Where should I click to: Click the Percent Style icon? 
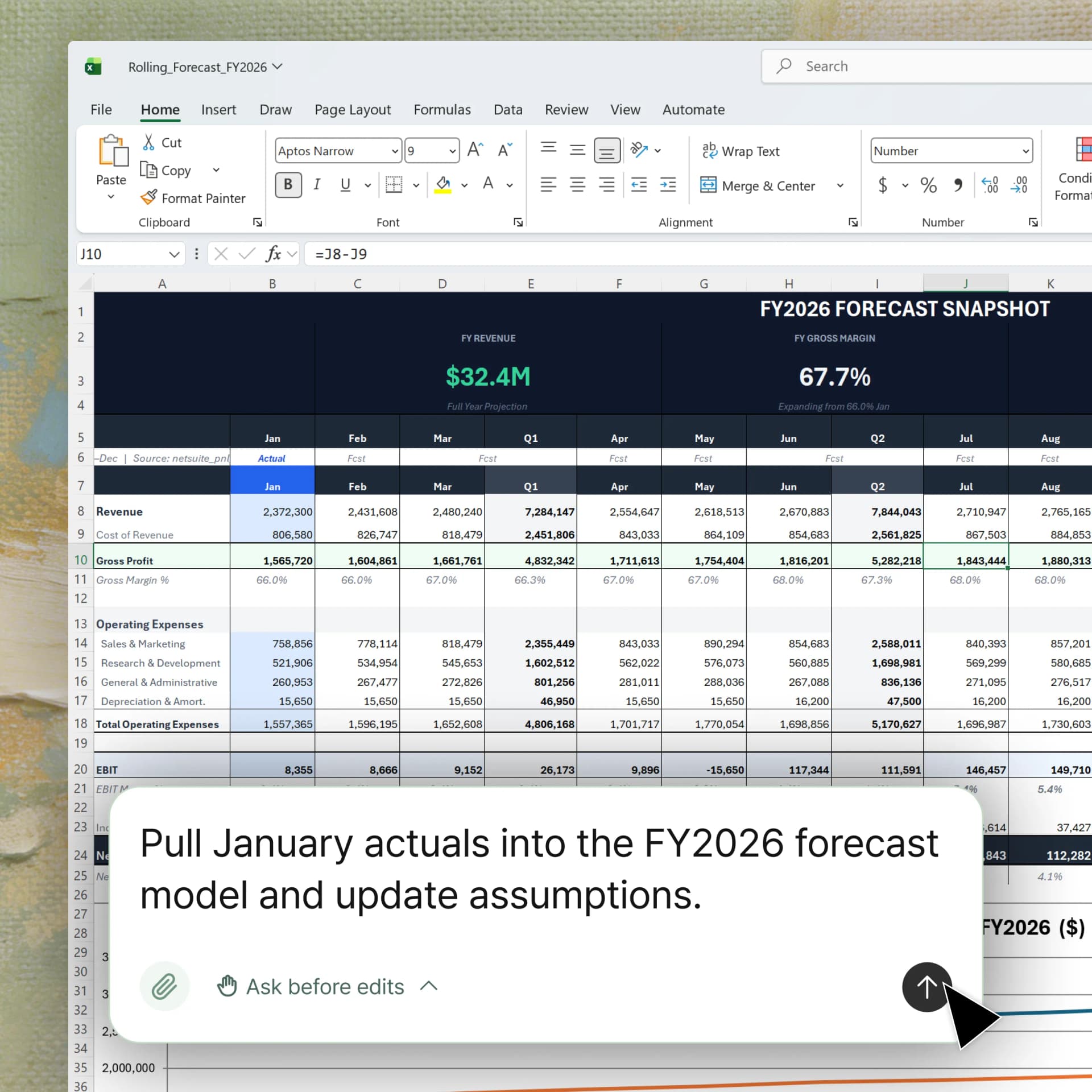928,185
